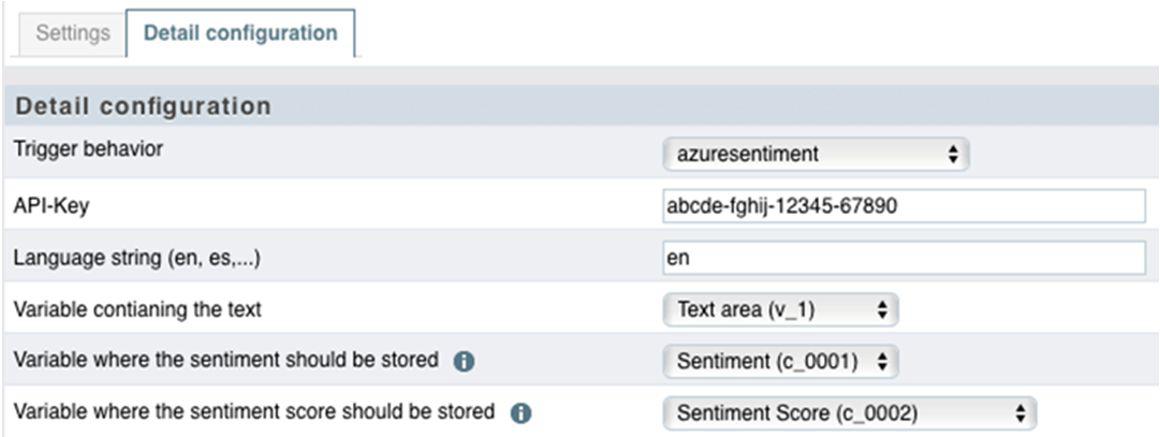The height and width of the screenshot is (437, 1160).
Task: Click the Language string (en, es,...) label
Action: tap(137, 259)
